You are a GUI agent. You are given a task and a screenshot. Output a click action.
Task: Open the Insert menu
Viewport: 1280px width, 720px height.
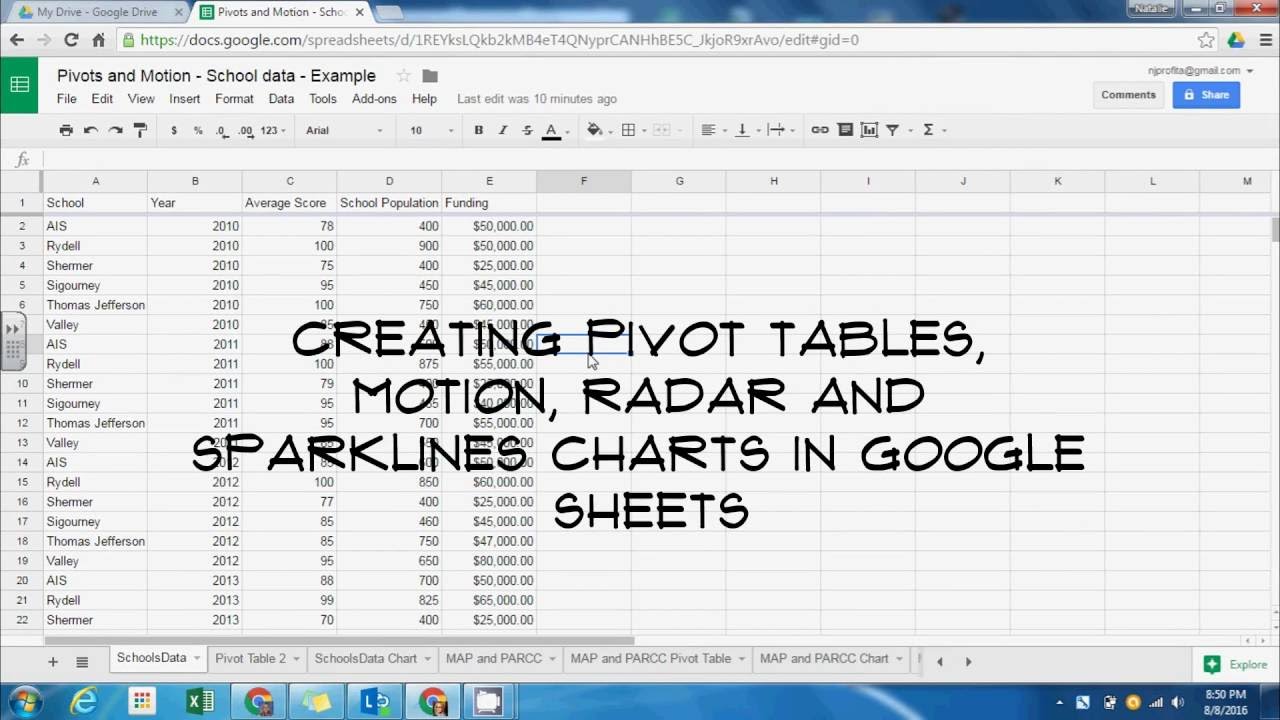(185, 99)
